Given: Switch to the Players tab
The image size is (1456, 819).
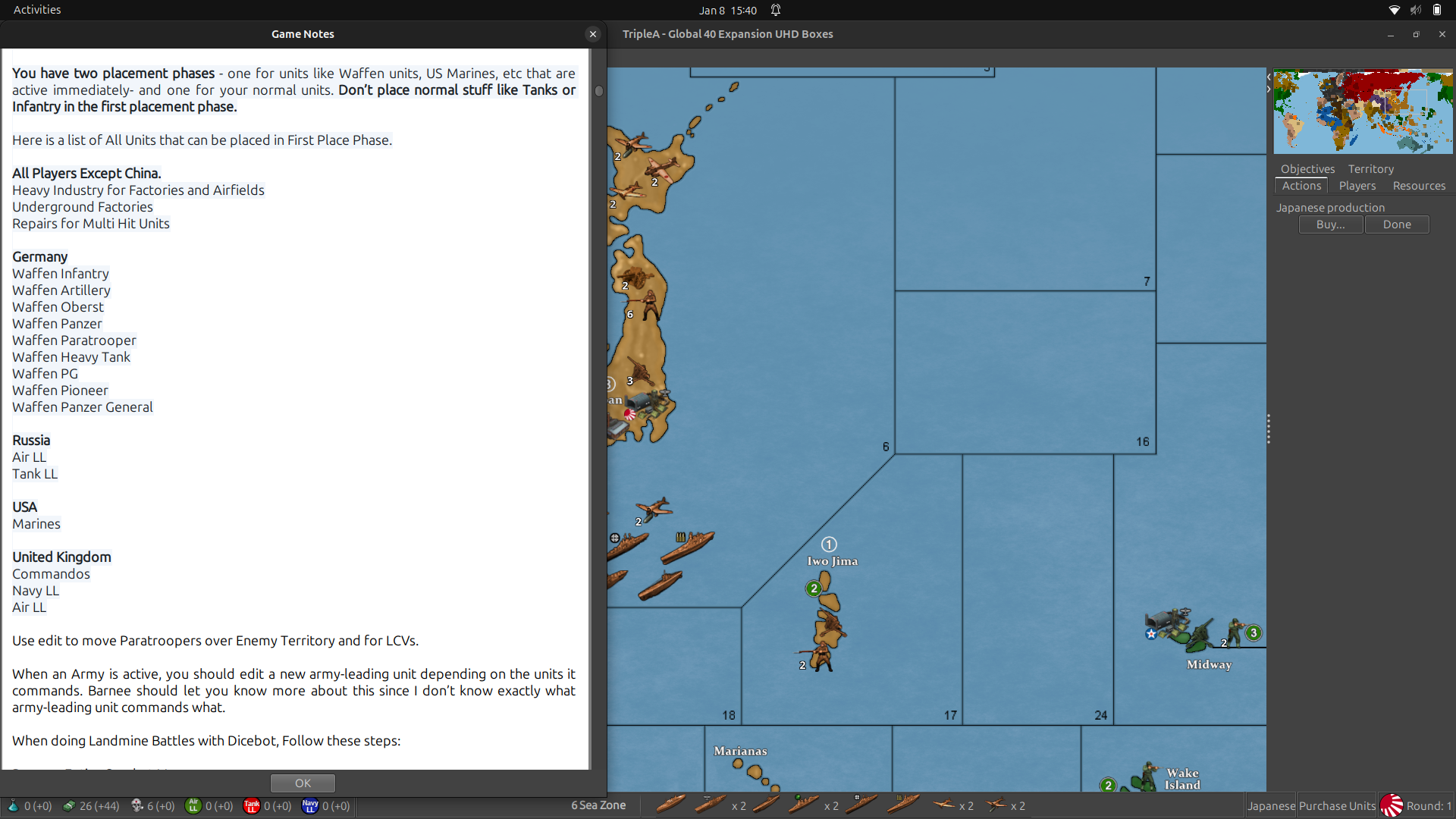Looking at the screenshot, I should tap(1357, 185).
